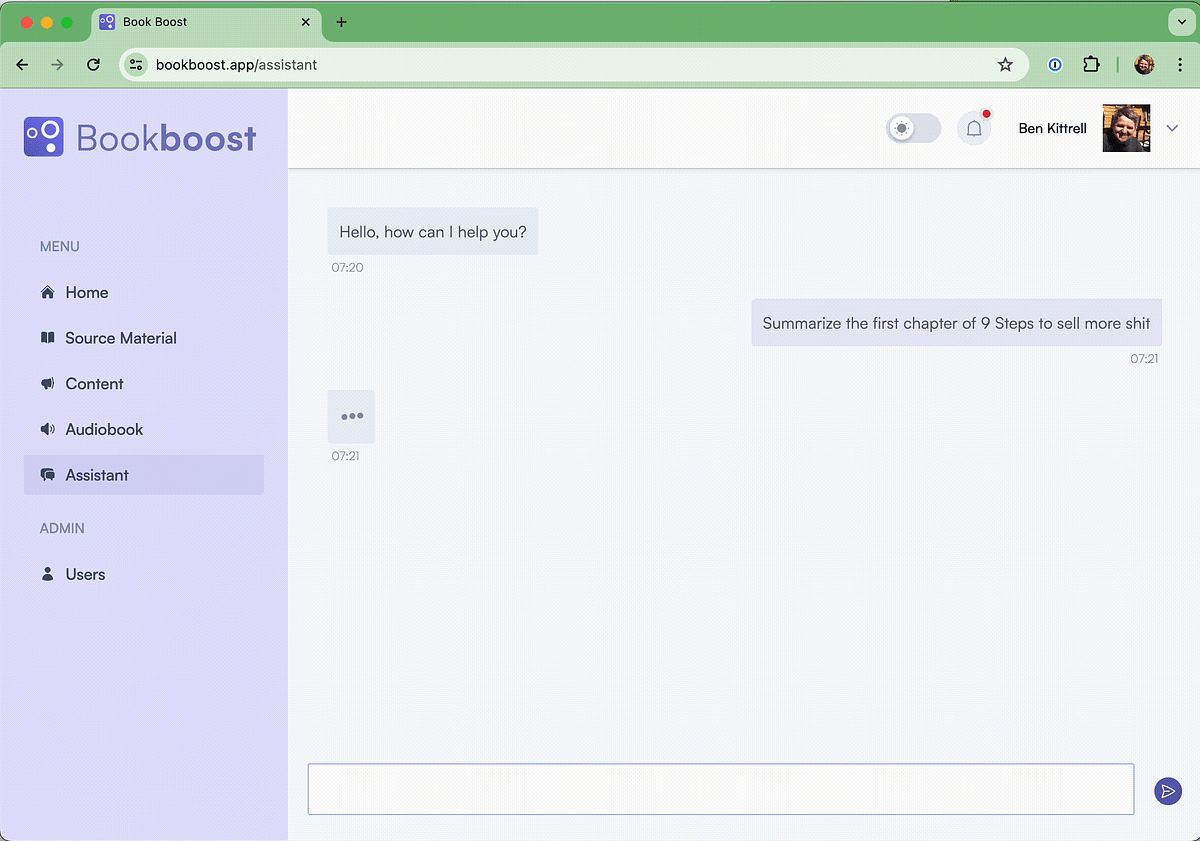The image size is (1200, 841).
Task: Go back using the browser back arrow
Action: tap(22, 65)
